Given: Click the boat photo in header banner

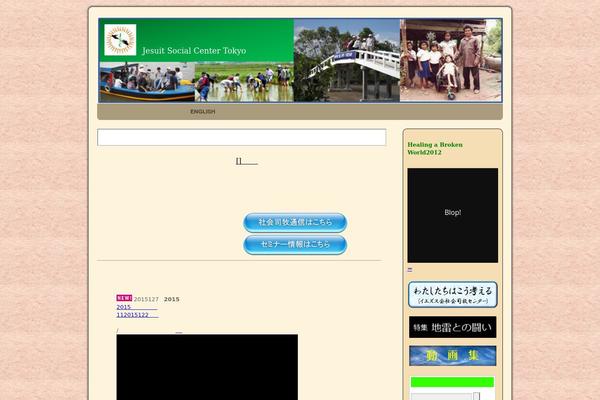Looking at the screenshot, I should pyautogui.click(x=147, y=82).
